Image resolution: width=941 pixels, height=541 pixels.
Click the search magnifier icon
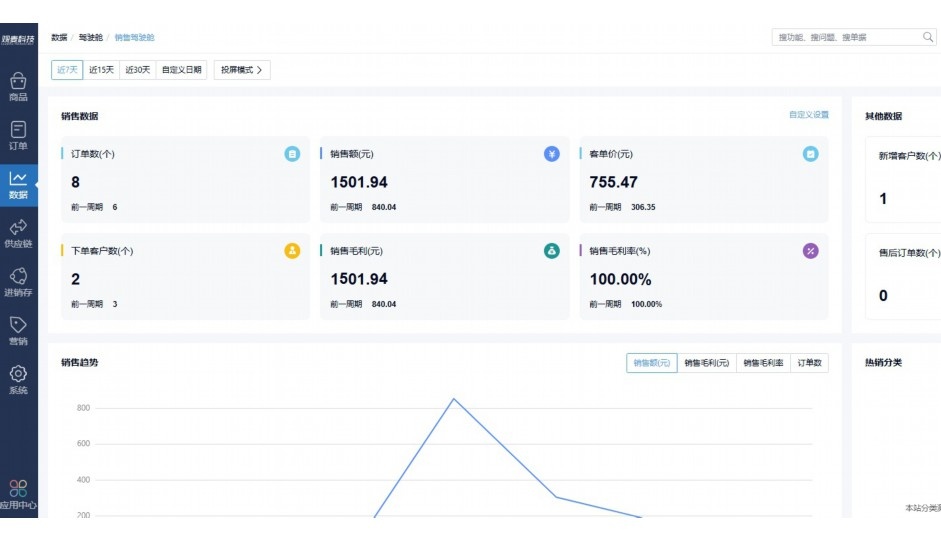[x=927, y=37]
